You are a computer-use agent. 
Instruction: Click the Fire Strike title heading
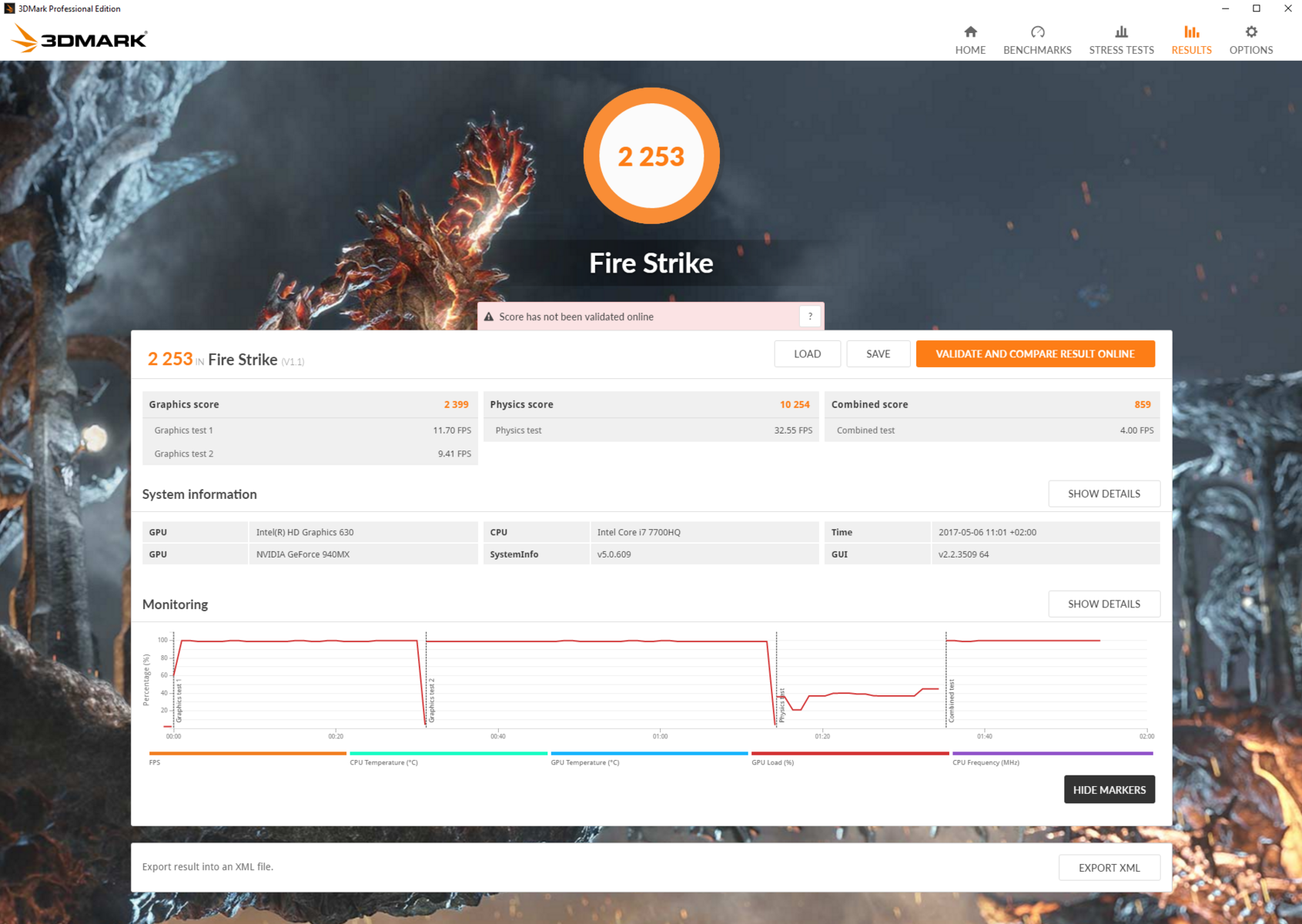coord(651,263)
